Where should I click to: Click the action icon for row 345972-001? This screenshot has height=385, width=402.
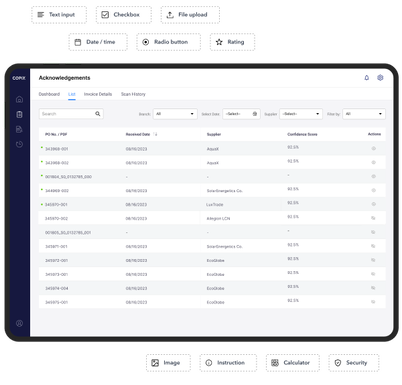(373, 260)
